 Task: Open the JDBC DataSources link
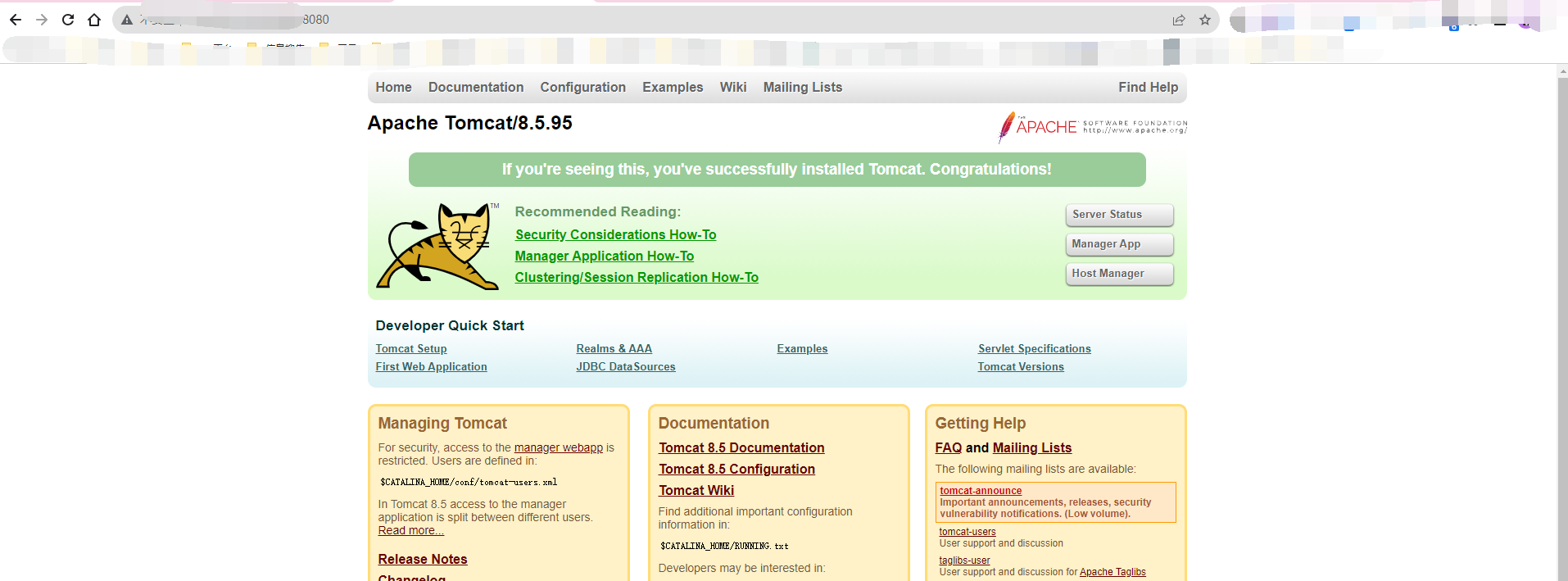[626, 366]
